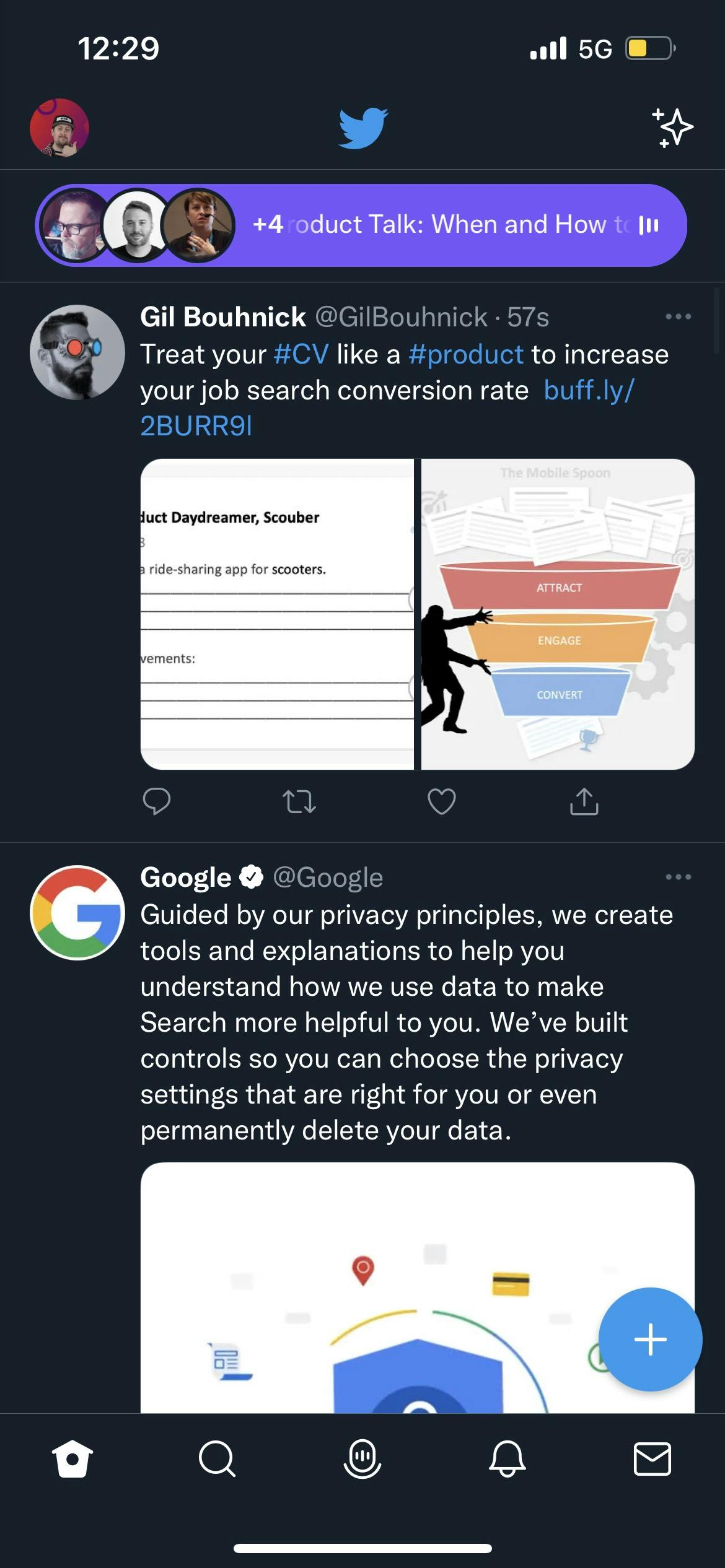
Task: Select the Search tab icon
Action: [217, 1460]
